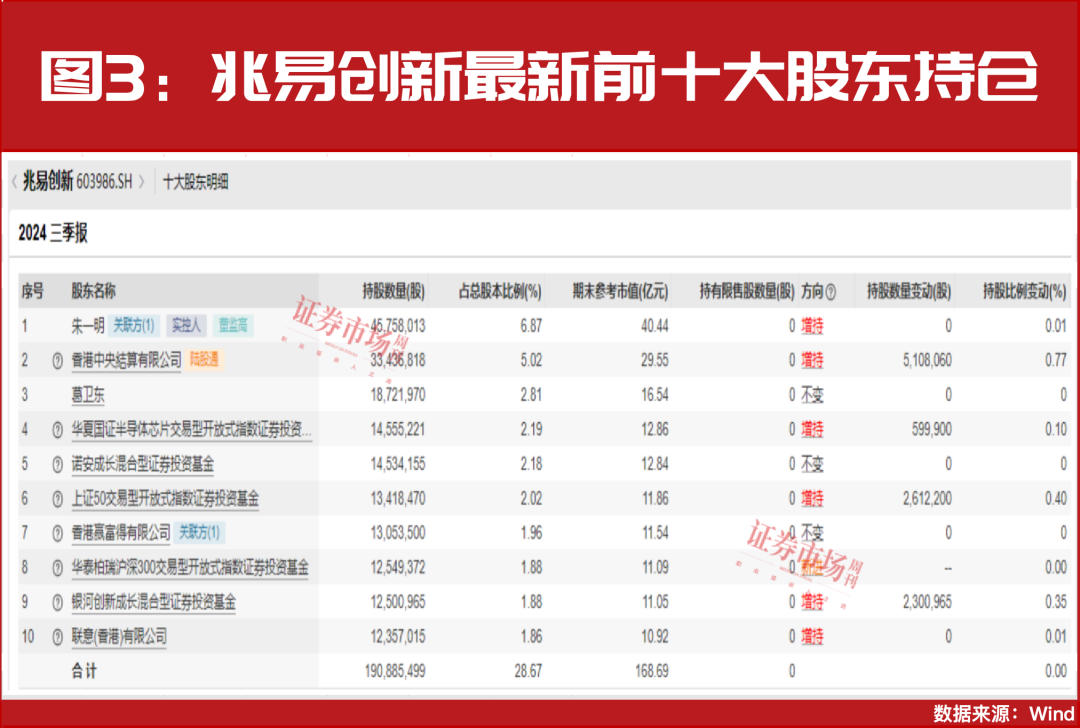1080x728 pixels.
Task: Select share change value 5,108,060
Action: point(928,360)
